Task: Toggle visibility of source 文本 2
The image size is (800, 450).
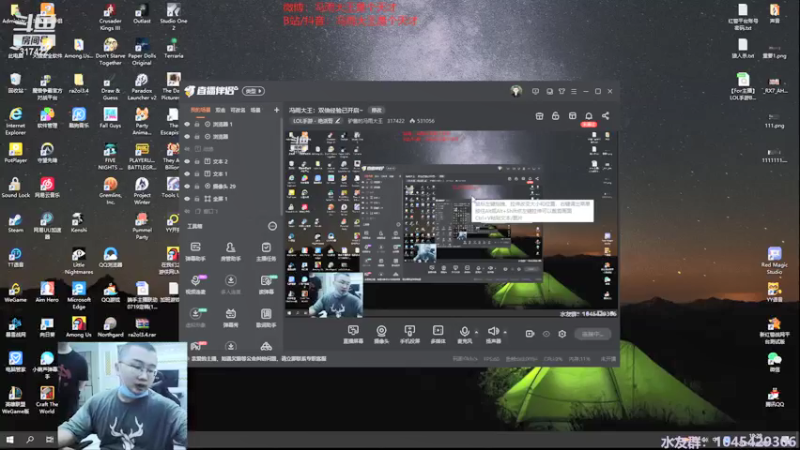Action: tap(187, 161)
